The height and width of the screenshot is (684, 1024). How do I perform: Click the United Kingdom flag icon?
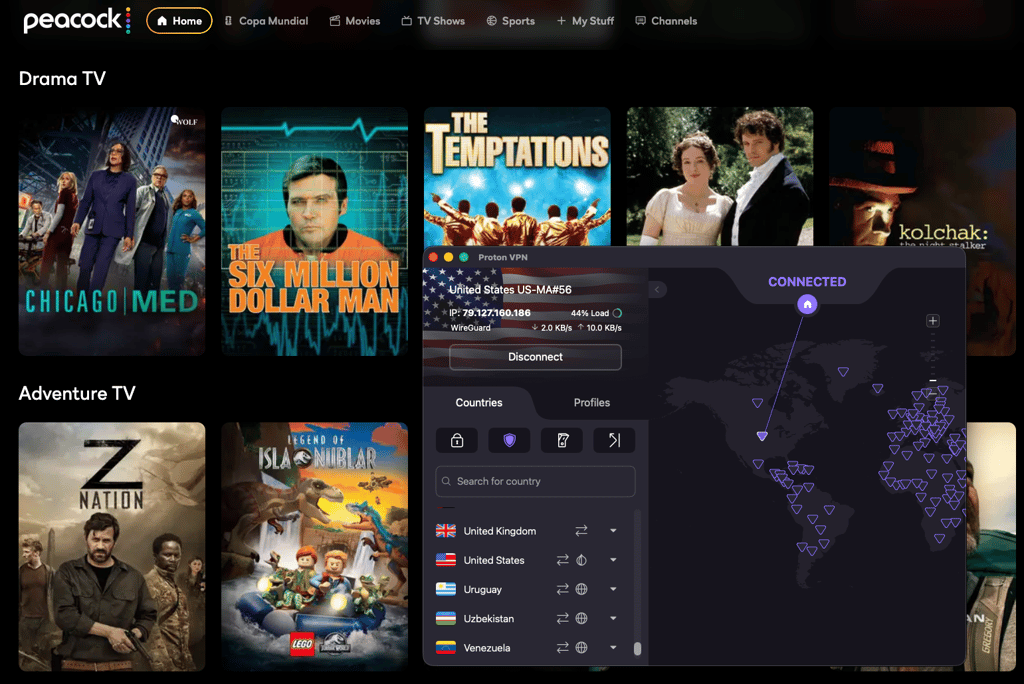446,531
